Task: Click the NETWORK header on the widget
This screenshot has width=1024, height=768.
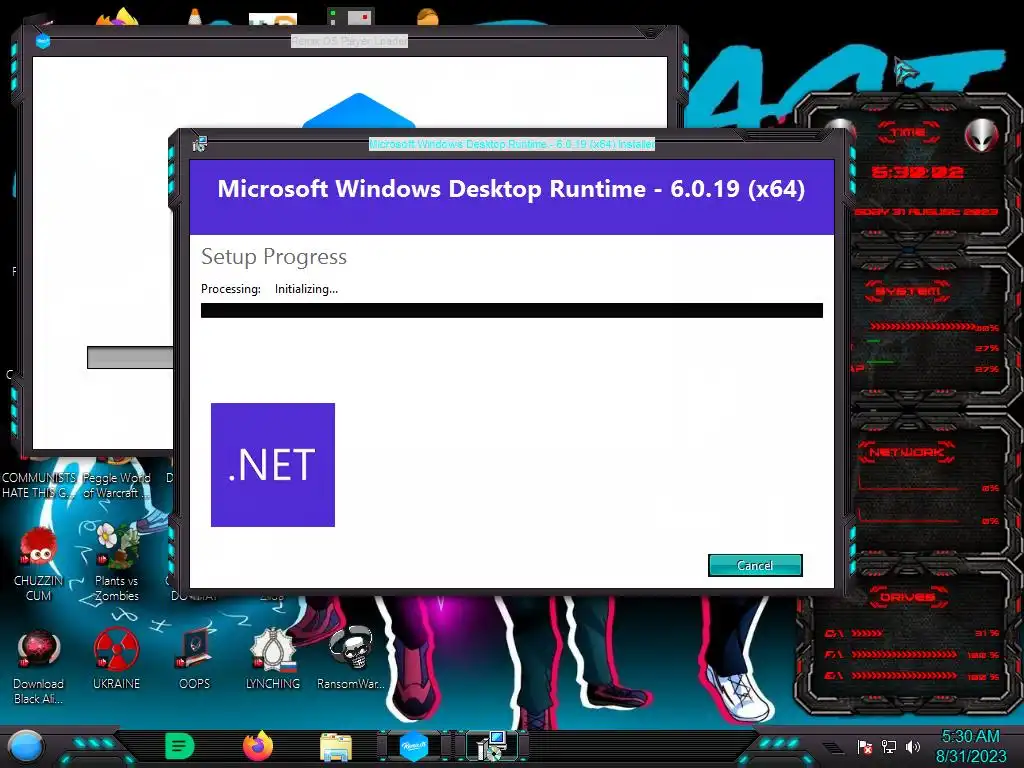Action: [x=906, y=452]
